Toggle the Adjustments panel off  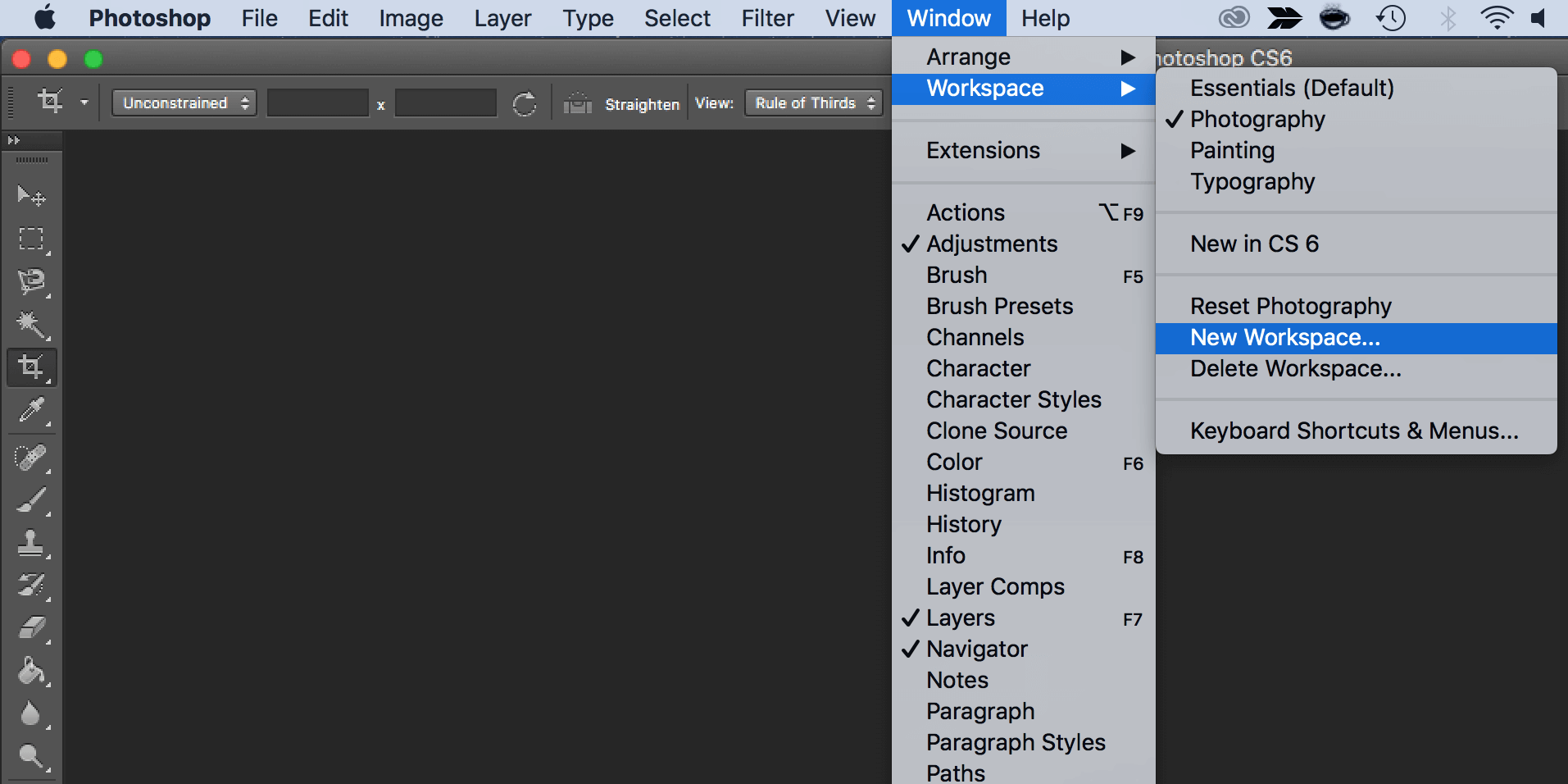992,244
